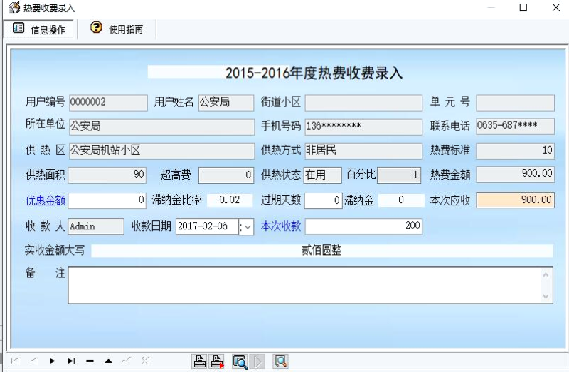Switch to the 信息操作 tab
Screen dimensions: 569x372
(39, 29)
